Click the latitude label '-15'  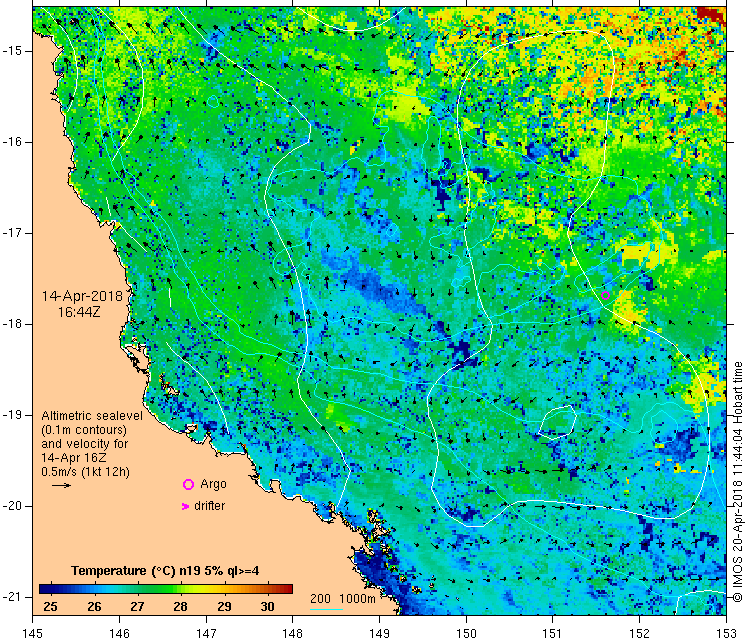(11, 51)
